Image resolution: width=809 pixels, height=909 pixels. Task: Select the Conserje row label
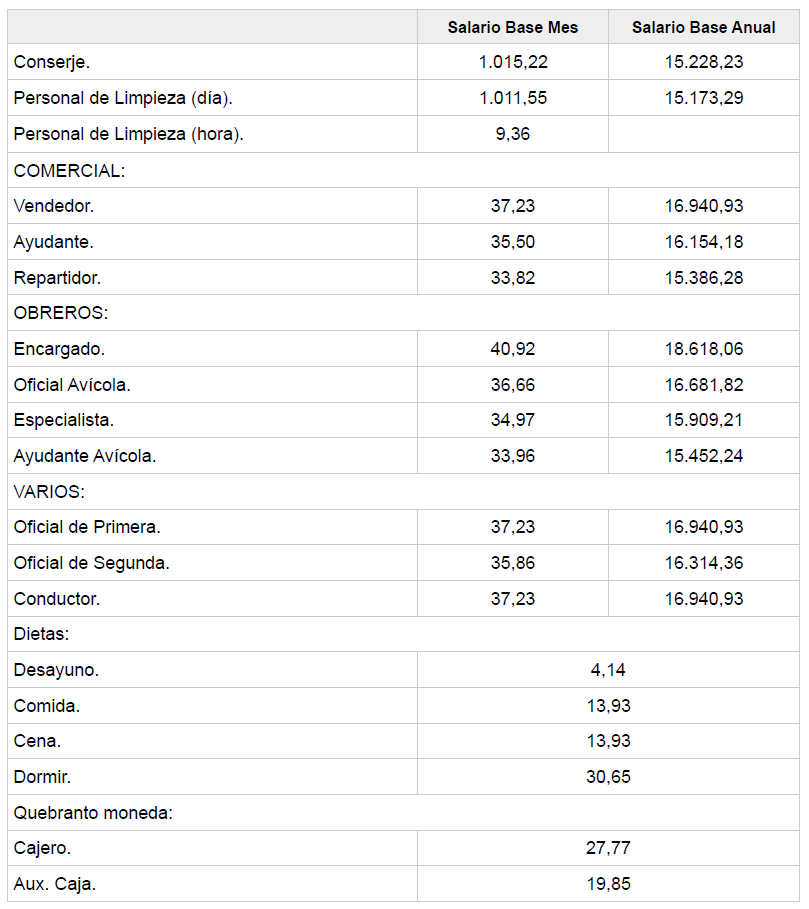52,62
